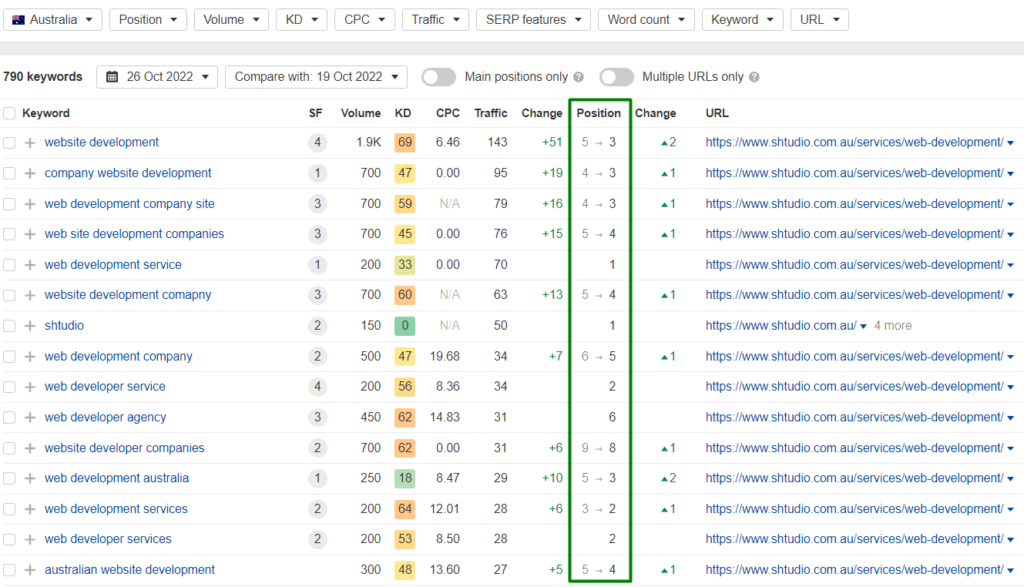Add 'shtudio' keyword with plus icon
Viewport: 1024px width, 587px height.
[x=29, y=325]
